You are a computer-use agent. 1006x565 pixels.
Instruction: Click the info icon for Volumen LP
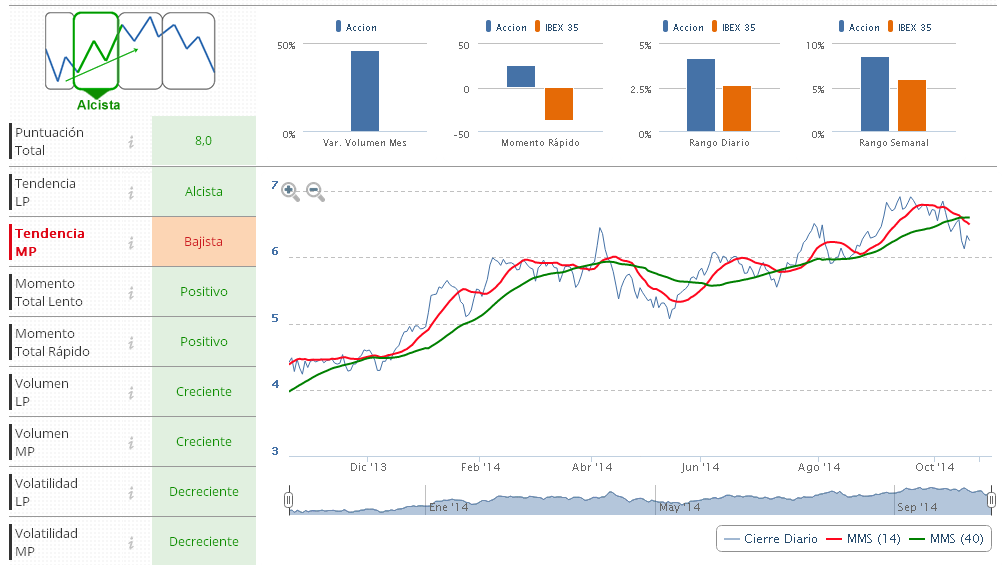pos(131,392)
